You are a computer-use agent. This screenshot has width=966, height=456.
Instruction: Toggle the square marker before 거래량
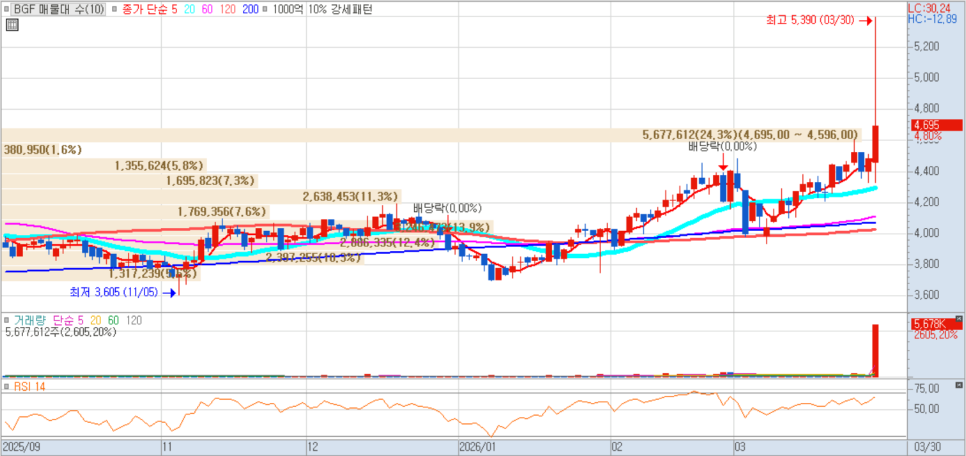coord(7,320)
